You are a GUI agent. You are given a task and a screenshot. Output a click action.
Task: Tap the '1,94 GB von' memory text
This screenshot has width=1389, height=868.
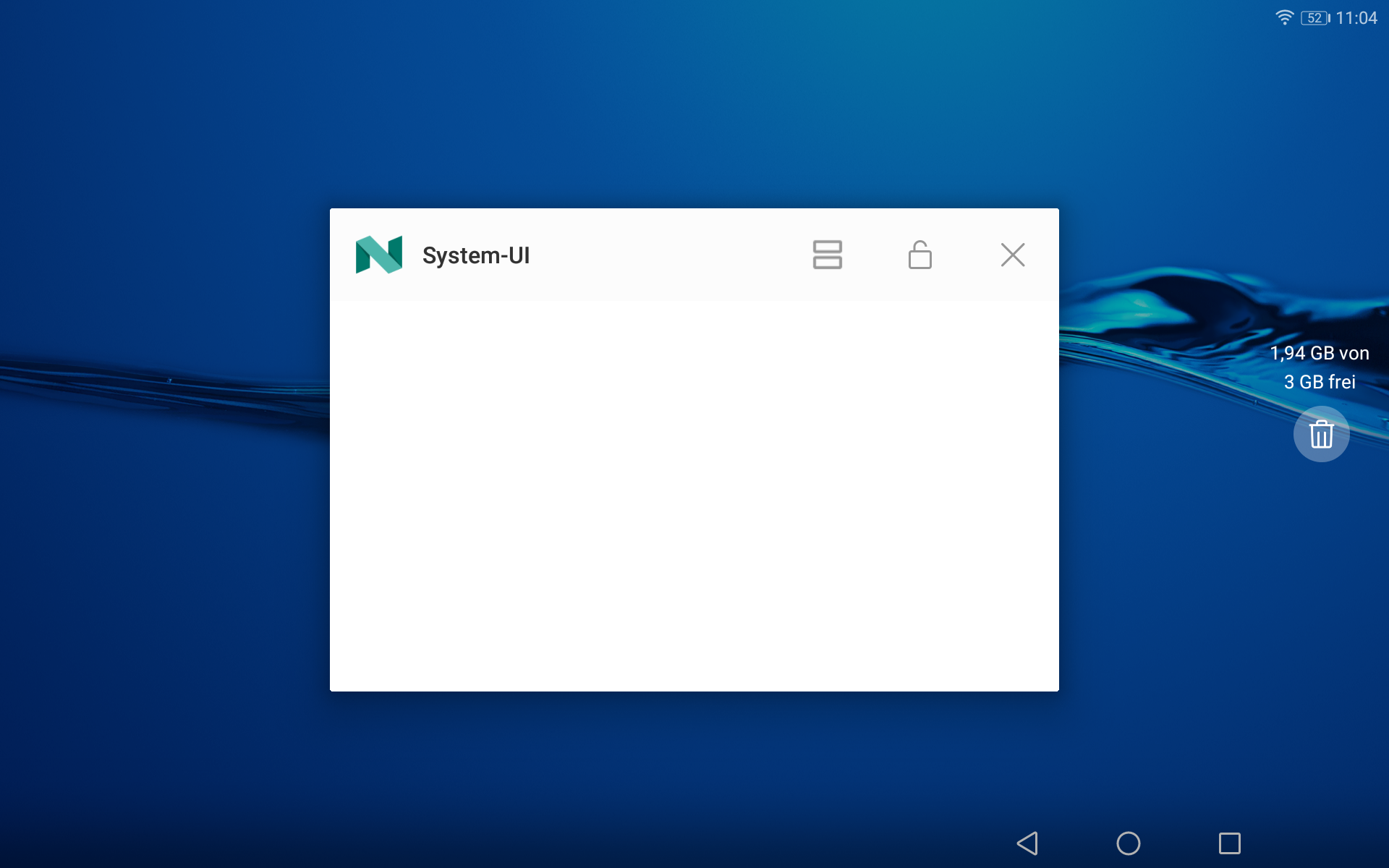(1319, 353)
